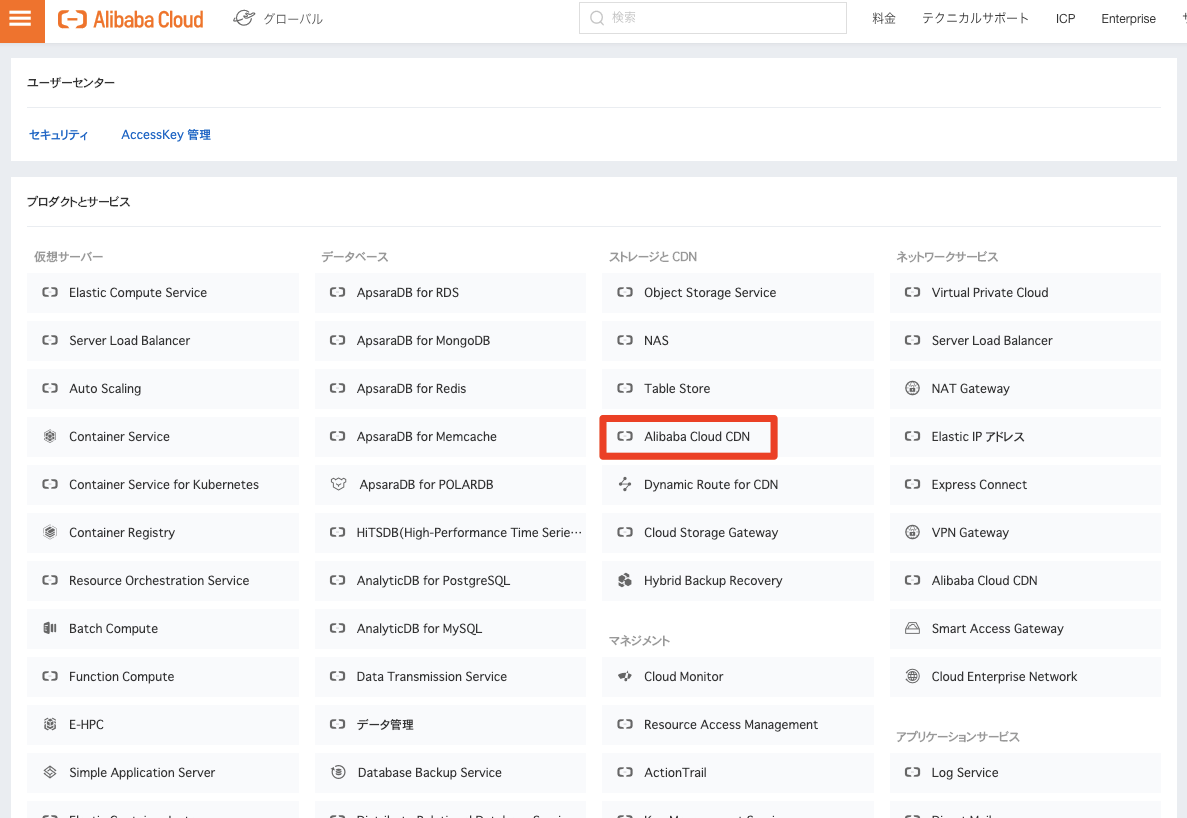Click the アプリケーションサービス category label
This screenshot has width=1187, height=818.
(x=958, y=736)
